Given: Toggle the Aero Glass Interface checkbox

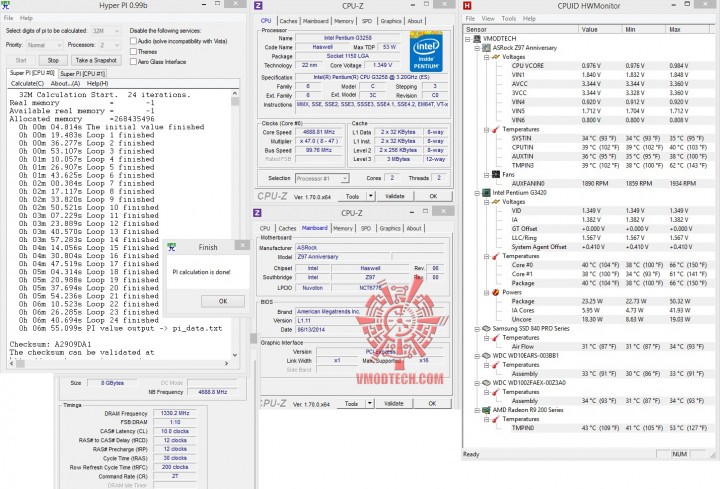Looking at the screenshot, I should [133, 62].
